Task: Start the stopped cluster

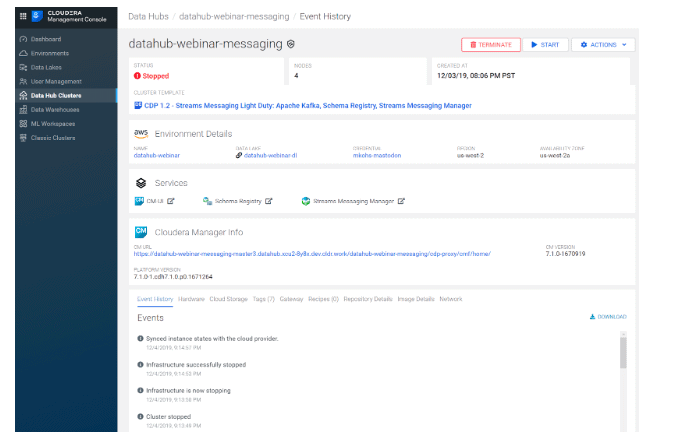Action: tap(545, 45)
